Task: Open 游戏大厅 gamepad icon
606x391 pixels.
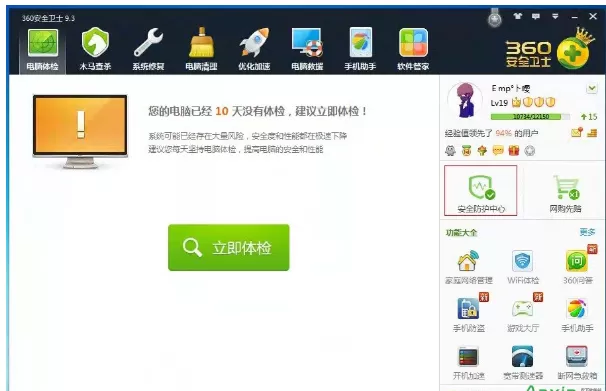Action: pos(523,314)
